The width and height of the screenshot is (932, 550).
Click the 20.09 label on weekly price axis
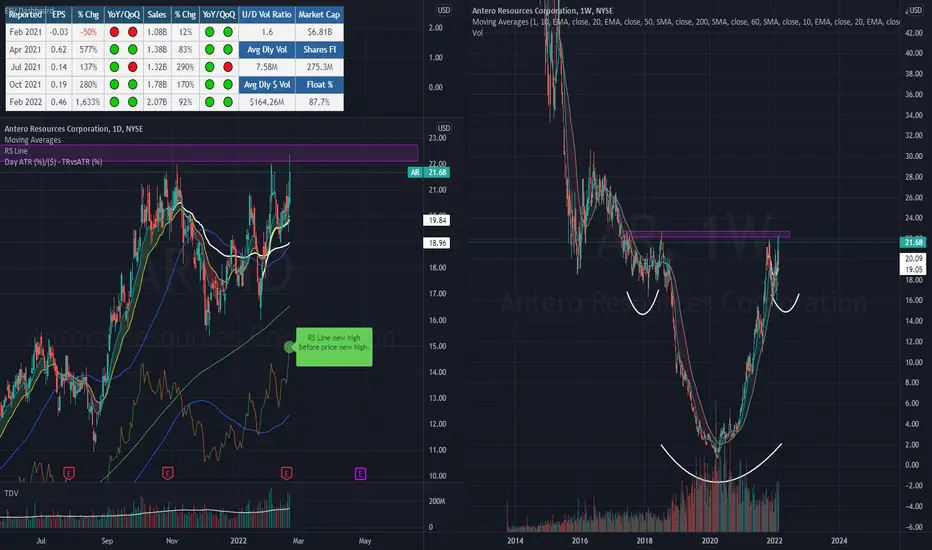[913, 259]
